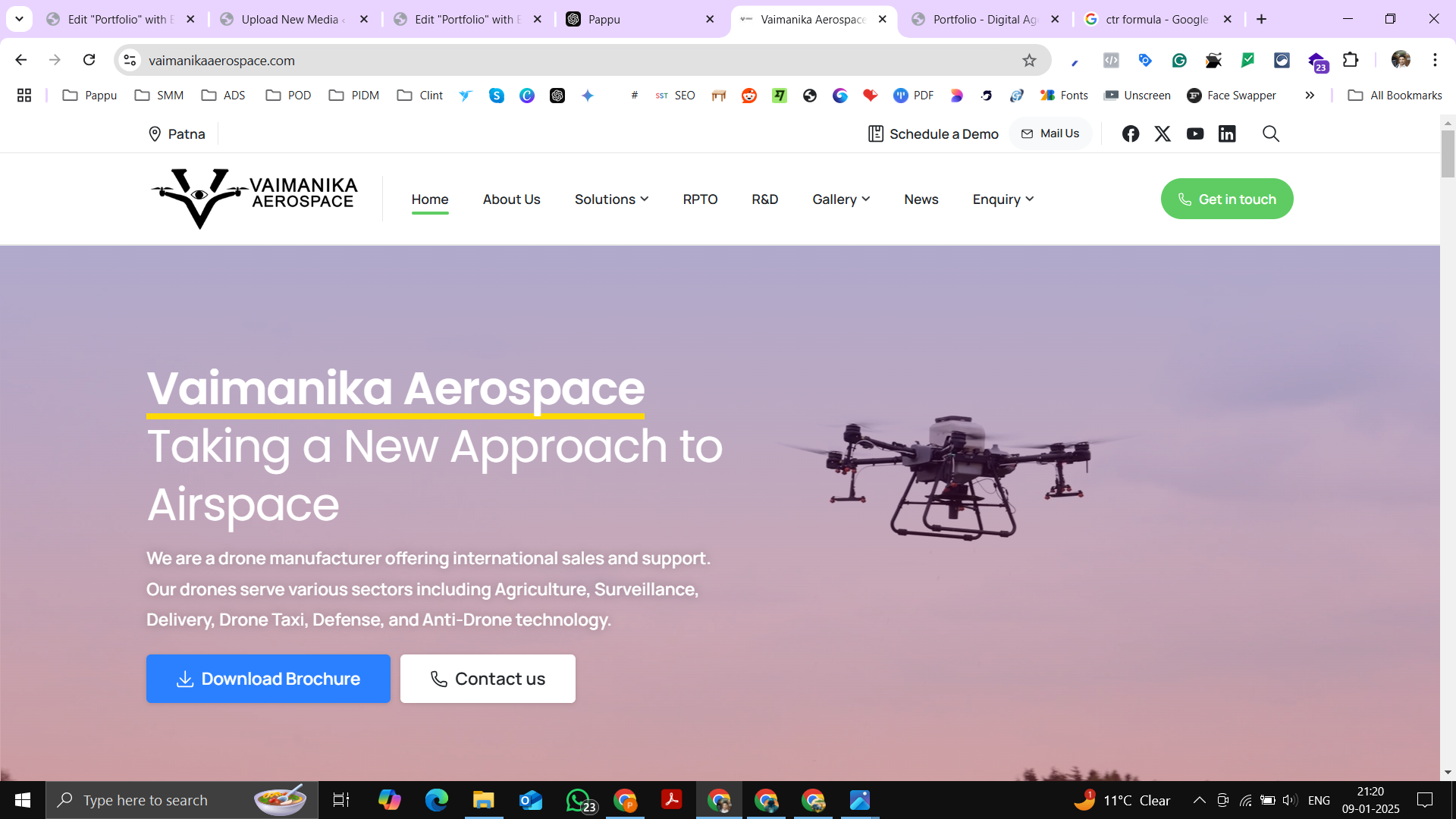Expand the Gallery dropdown menu

[x=841, y=199]
